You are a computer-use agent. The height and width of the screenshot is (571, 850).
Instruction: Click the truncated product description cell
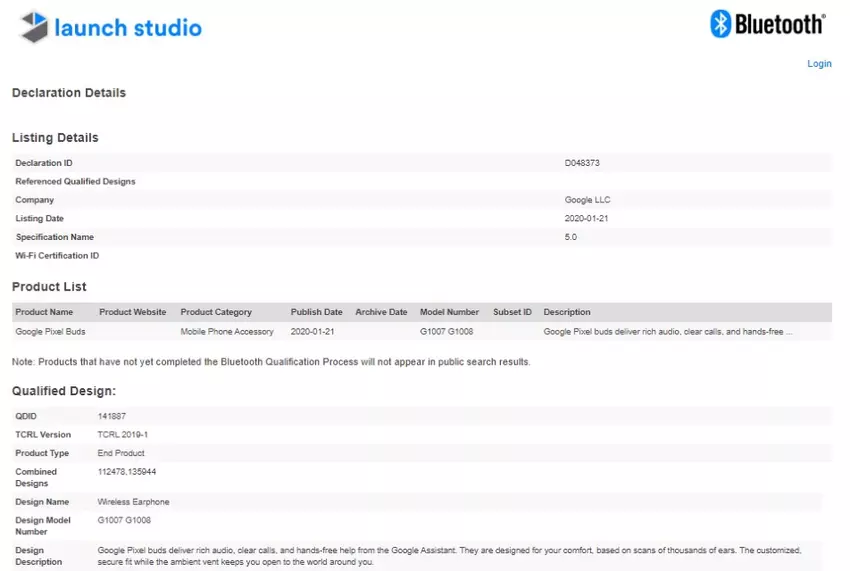[x=667, y=331]
